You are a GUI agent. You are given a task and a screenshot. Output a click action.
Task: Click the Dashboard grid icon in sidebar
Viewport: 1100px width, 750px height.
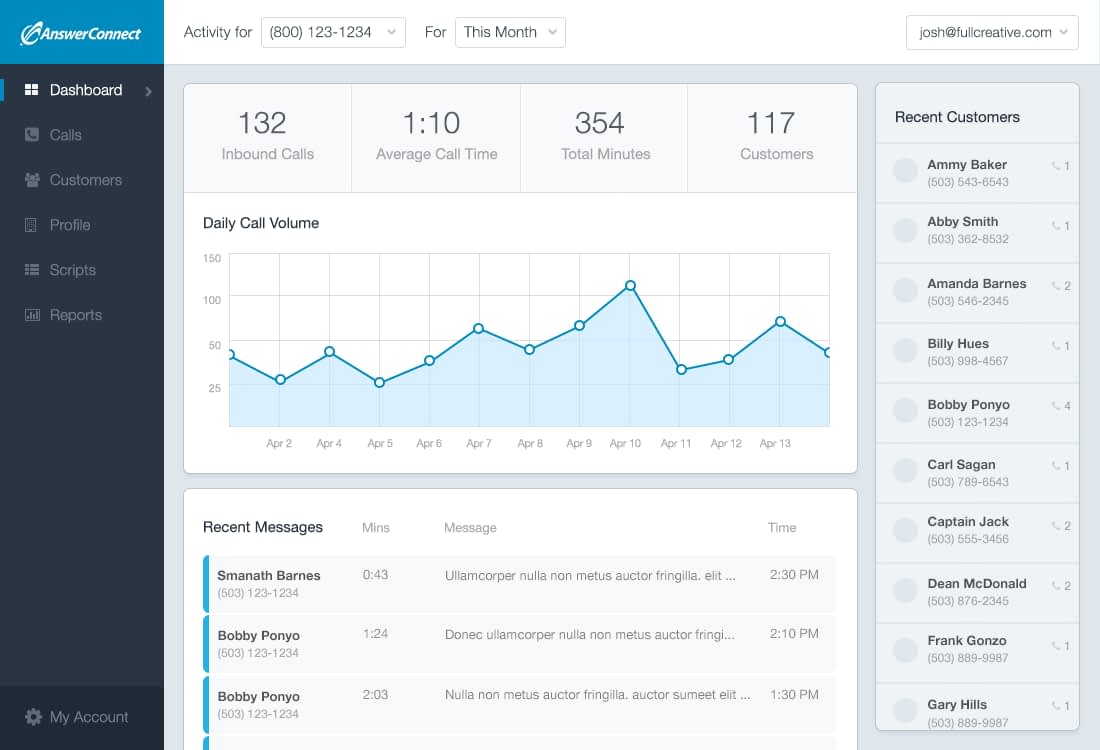[31, 90]
